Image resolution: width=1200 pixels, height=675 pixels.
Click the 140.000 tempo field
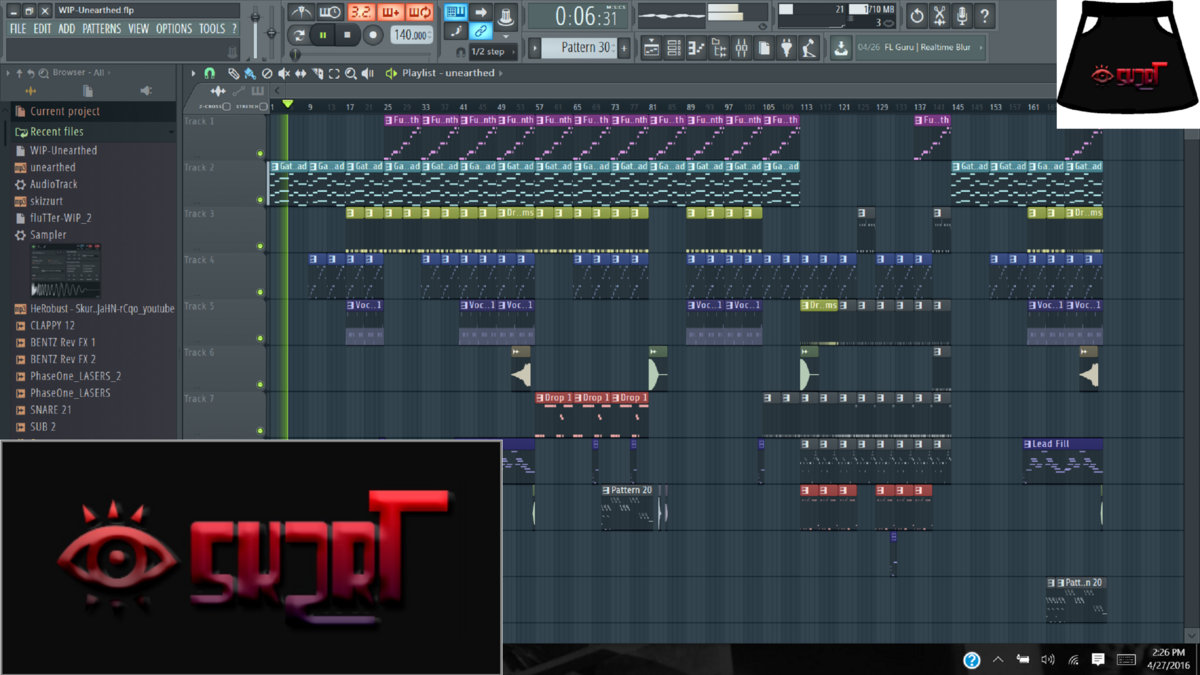tap(410, 35)
